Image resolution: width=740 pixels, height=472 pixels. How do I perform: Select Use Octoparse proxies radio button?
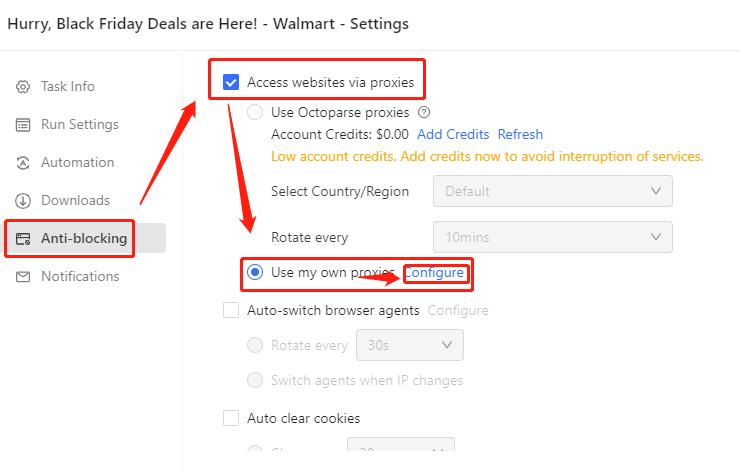[x=255, y=113]
